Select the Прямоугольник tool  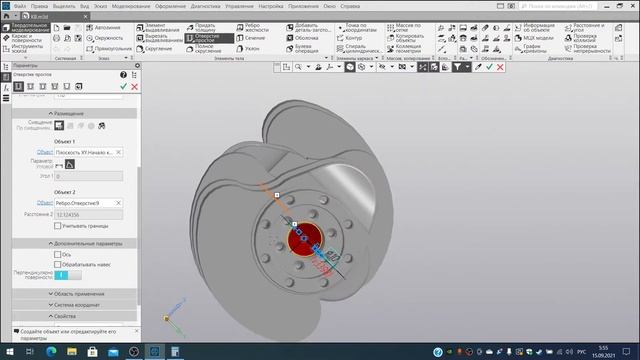click(x=109, y=49)
